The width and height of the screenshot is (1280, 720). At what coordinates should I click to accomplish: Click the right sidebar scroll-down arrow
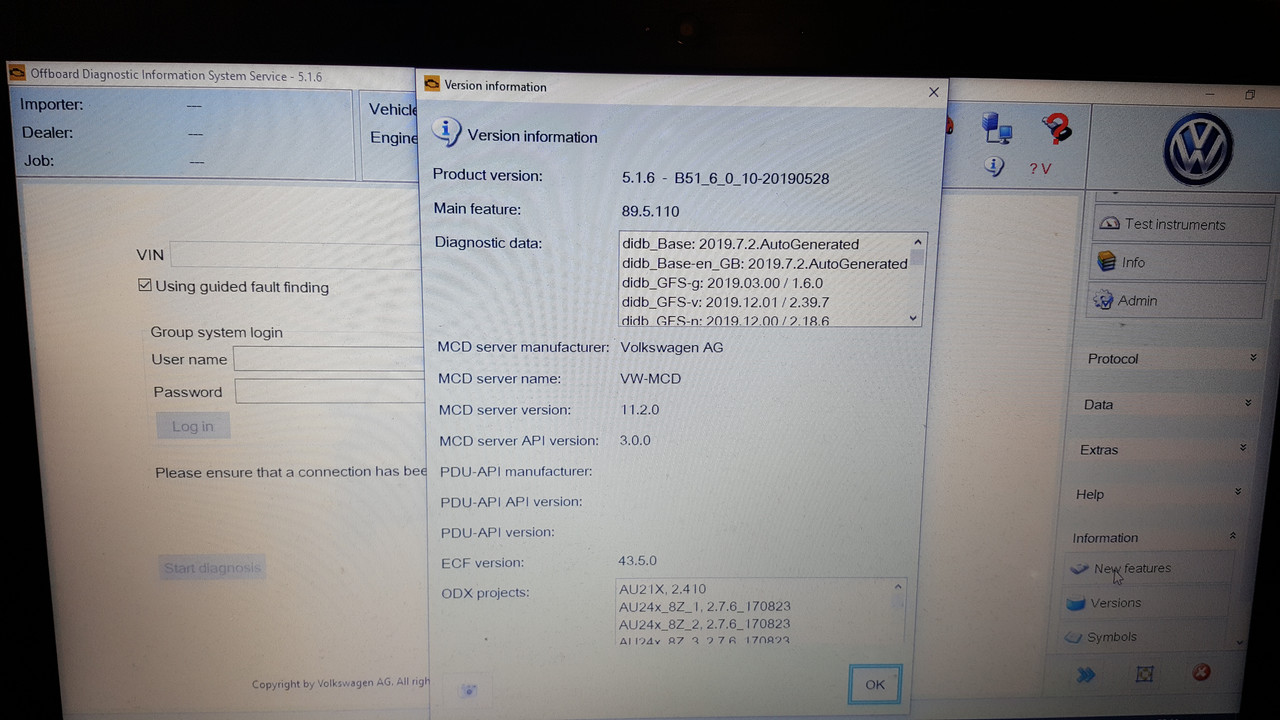coord(1240,641)
